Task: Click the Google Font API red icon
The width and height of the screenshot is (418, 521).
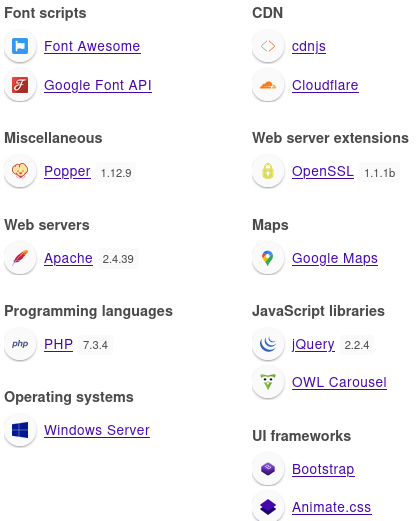Action: (20, 85)
